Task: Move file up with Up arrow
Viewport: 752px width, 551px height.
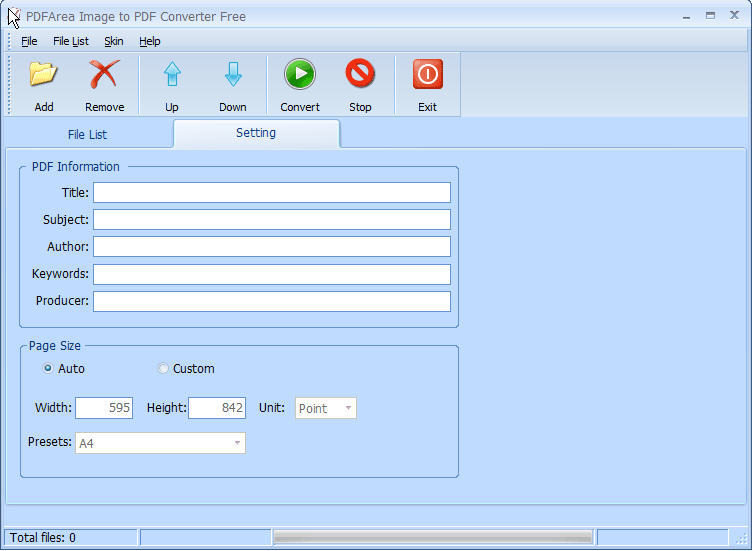Action: pos(172,75)
